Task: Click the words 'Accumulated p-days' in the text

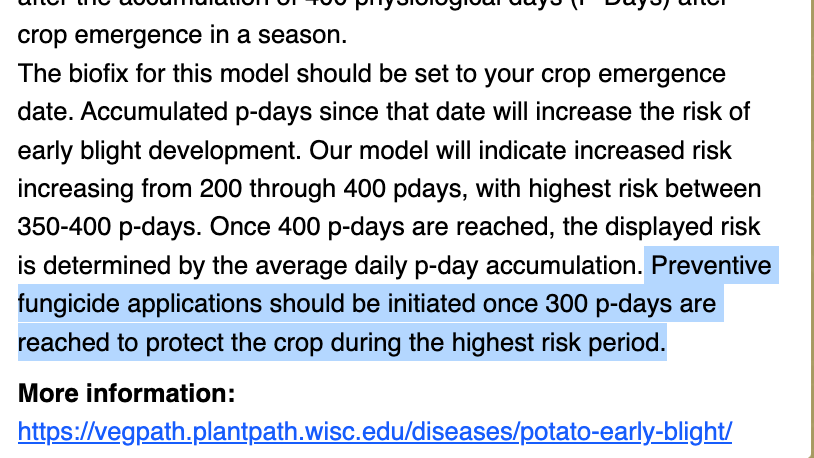Action: pos(196,112)
